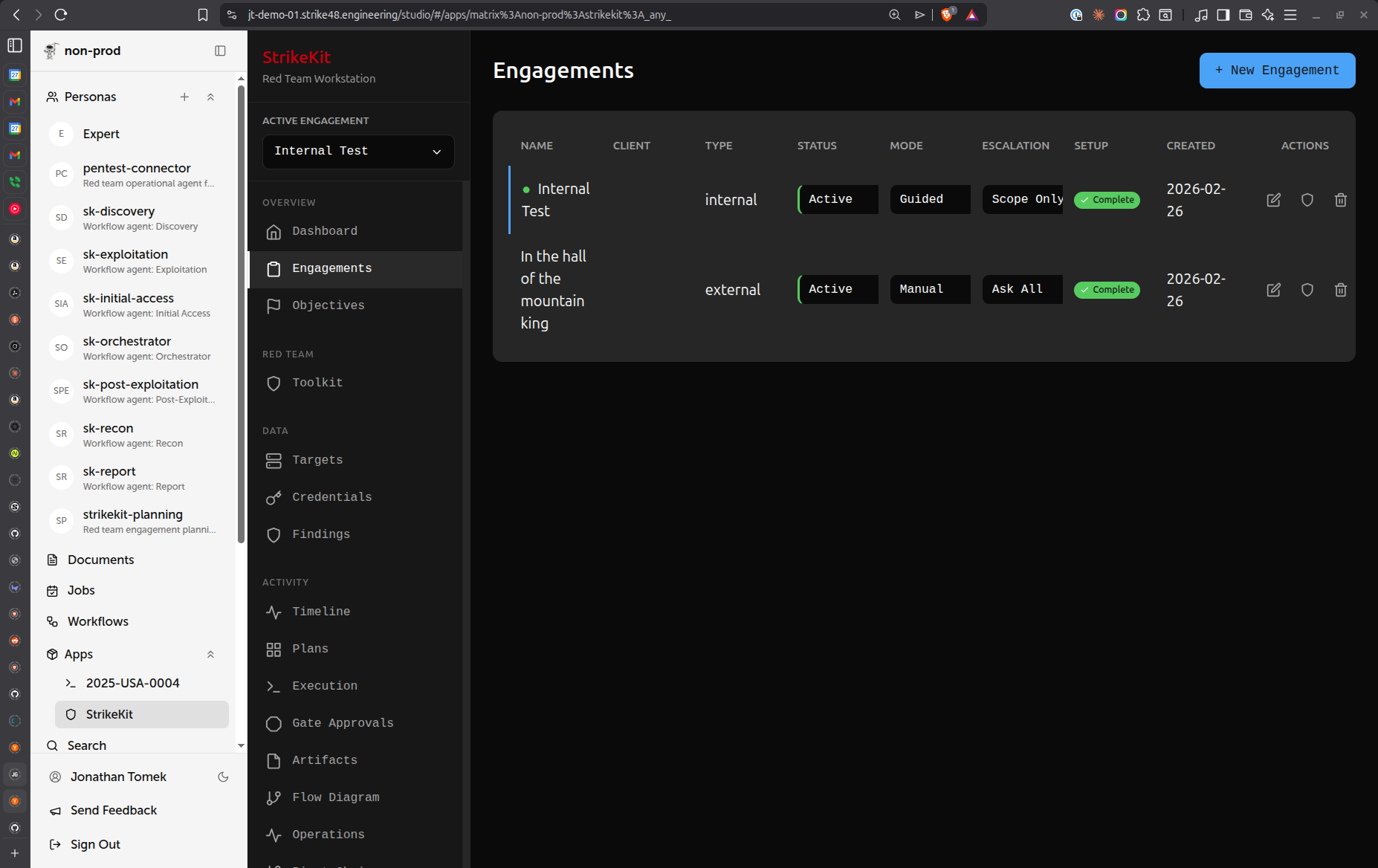Open the browser hamburger menu
This screenshot has height=868, width=1378.
pyautogui.click(x=1290, y=15)
